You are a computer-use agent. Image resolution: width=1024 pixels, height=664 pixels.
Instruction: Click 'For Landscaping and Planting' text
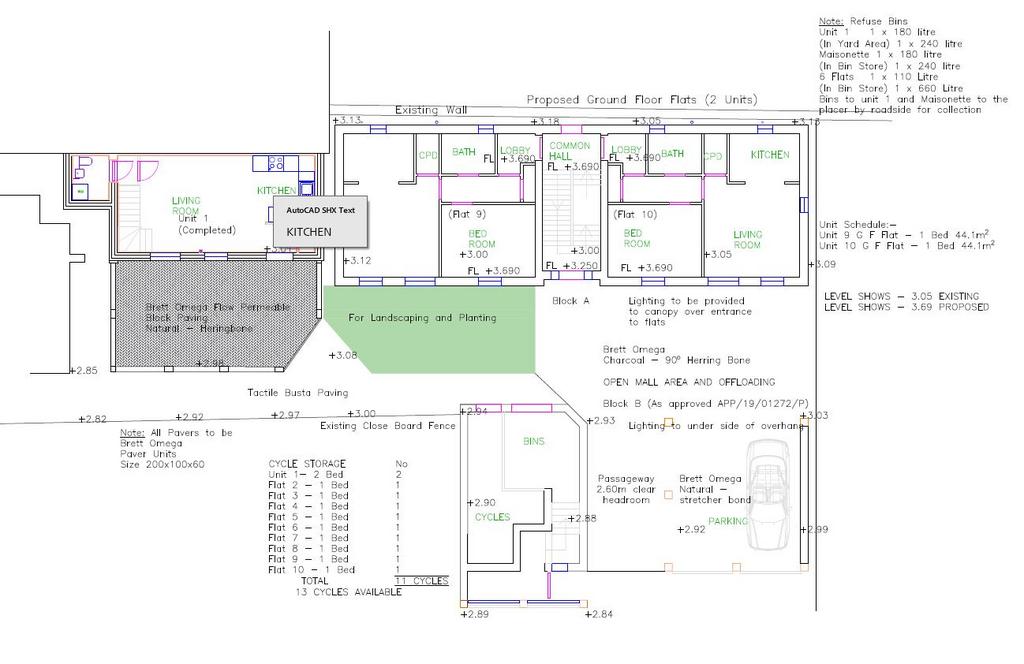422,317
